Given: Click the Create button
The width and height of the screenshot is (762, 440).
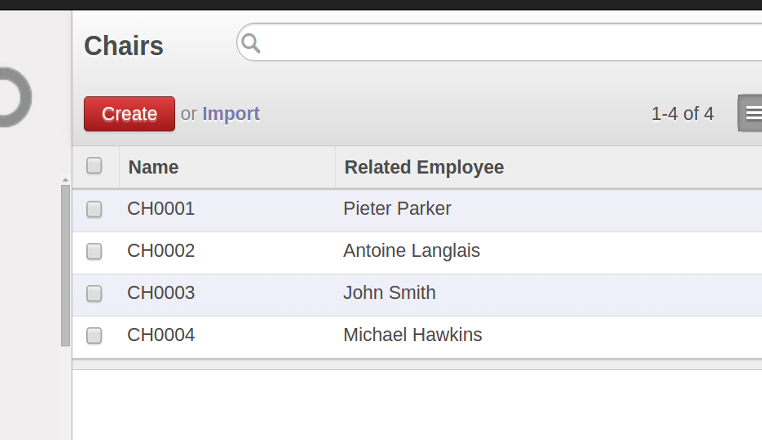Looking at the screenshot, I should pos(129,114).
